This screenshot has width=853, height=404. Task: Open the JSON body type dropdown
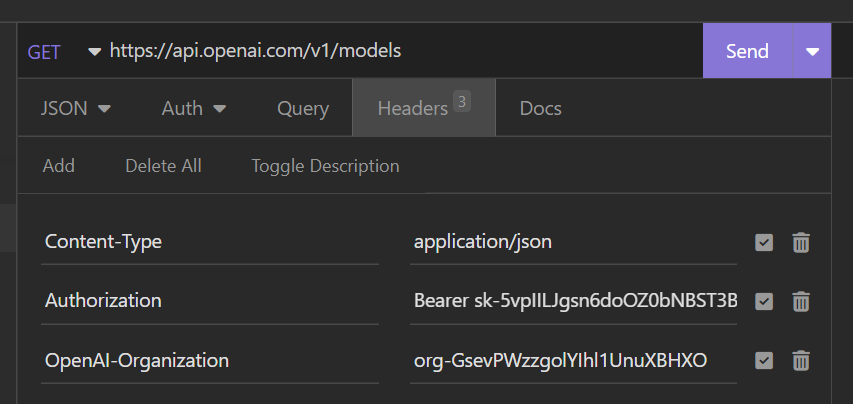point(76,109)
